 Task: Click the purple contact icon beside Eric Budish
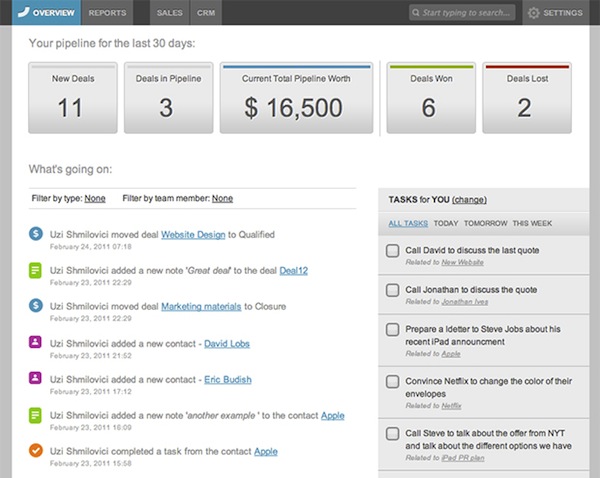tap(35, 379)
